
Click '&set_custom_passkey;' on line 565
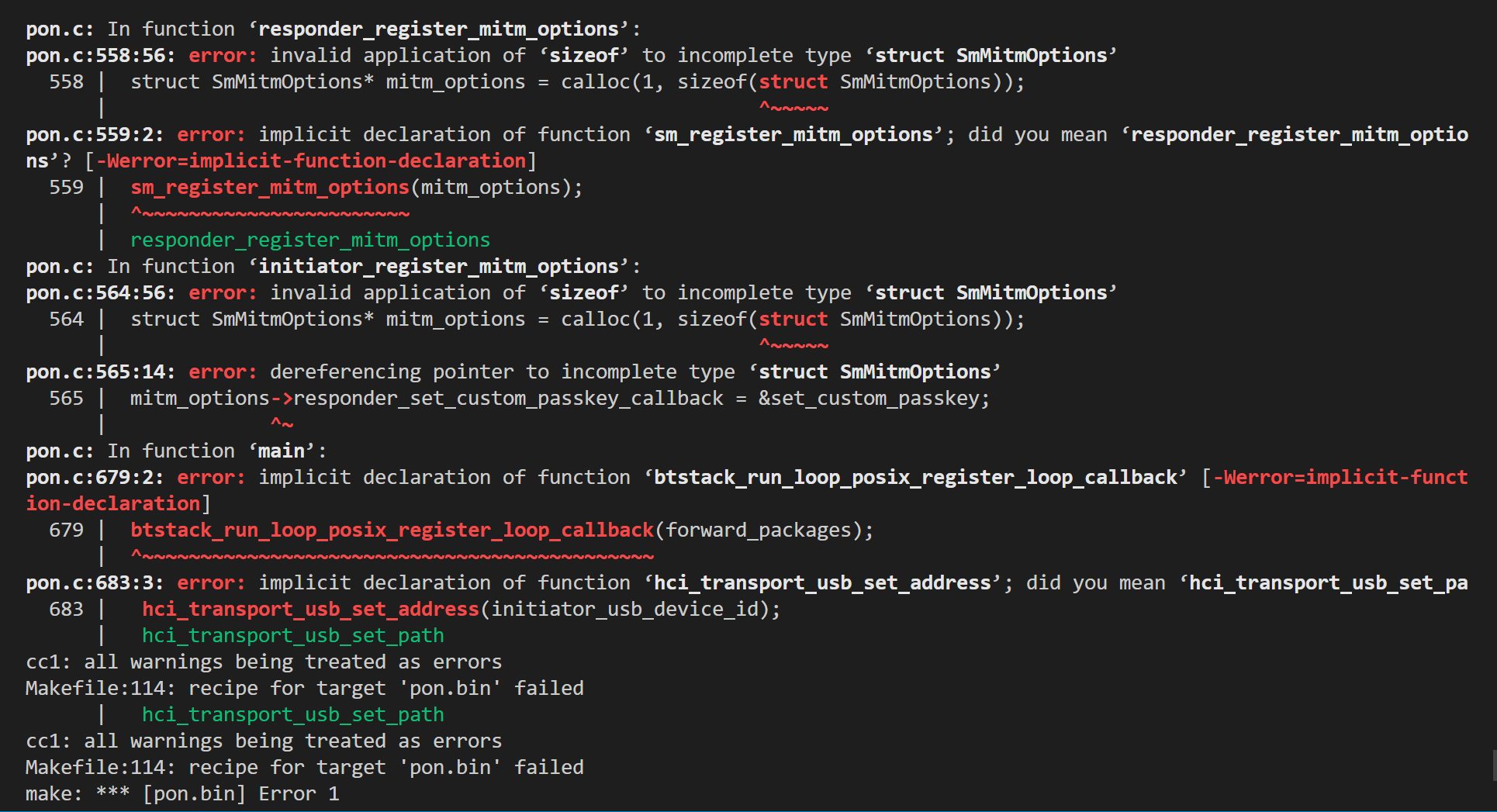coord(874,399)
